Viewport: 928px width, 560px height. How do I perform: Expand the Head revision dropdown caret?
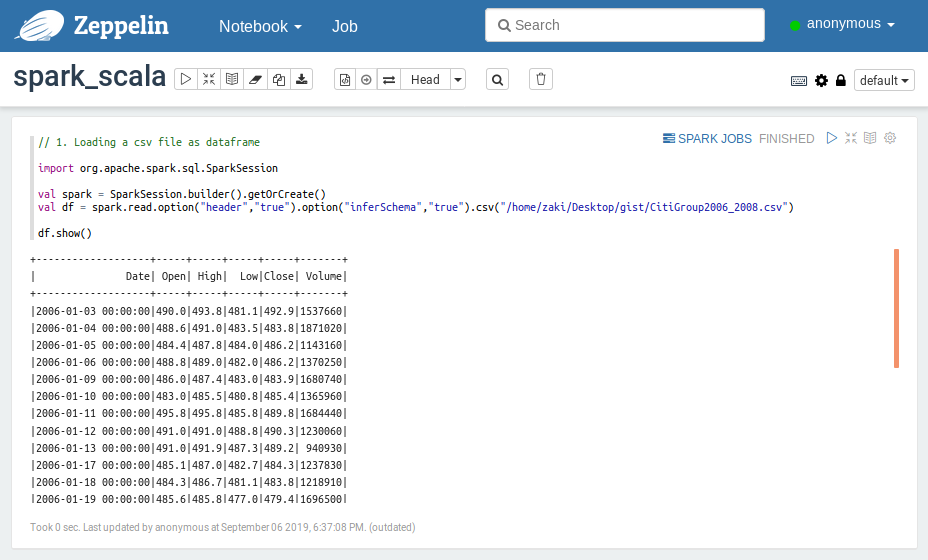[458, 79]
